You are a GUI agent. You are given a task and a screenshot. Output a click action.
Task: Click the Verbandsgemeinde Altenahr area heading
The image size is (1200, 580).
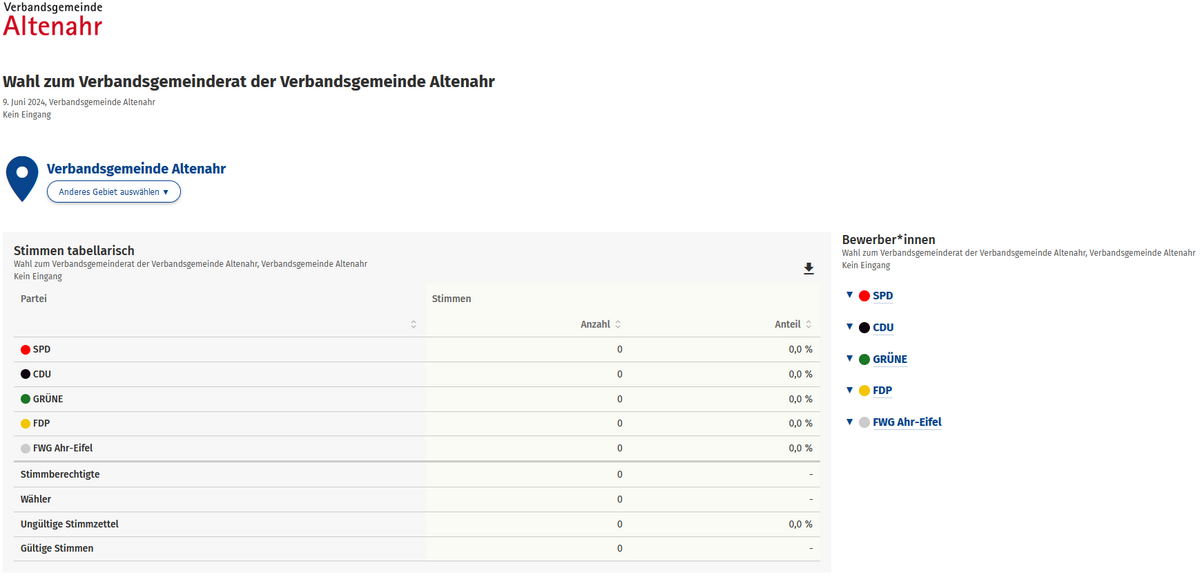tap(136, 169)
